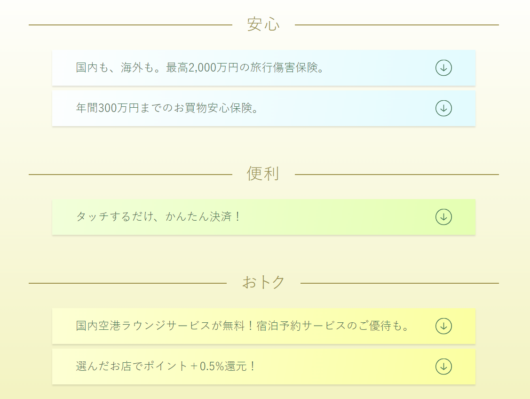Viewport: 530px width, 399px height.
Task: Click the おトク section heading
Action: [x=263, y=282]
